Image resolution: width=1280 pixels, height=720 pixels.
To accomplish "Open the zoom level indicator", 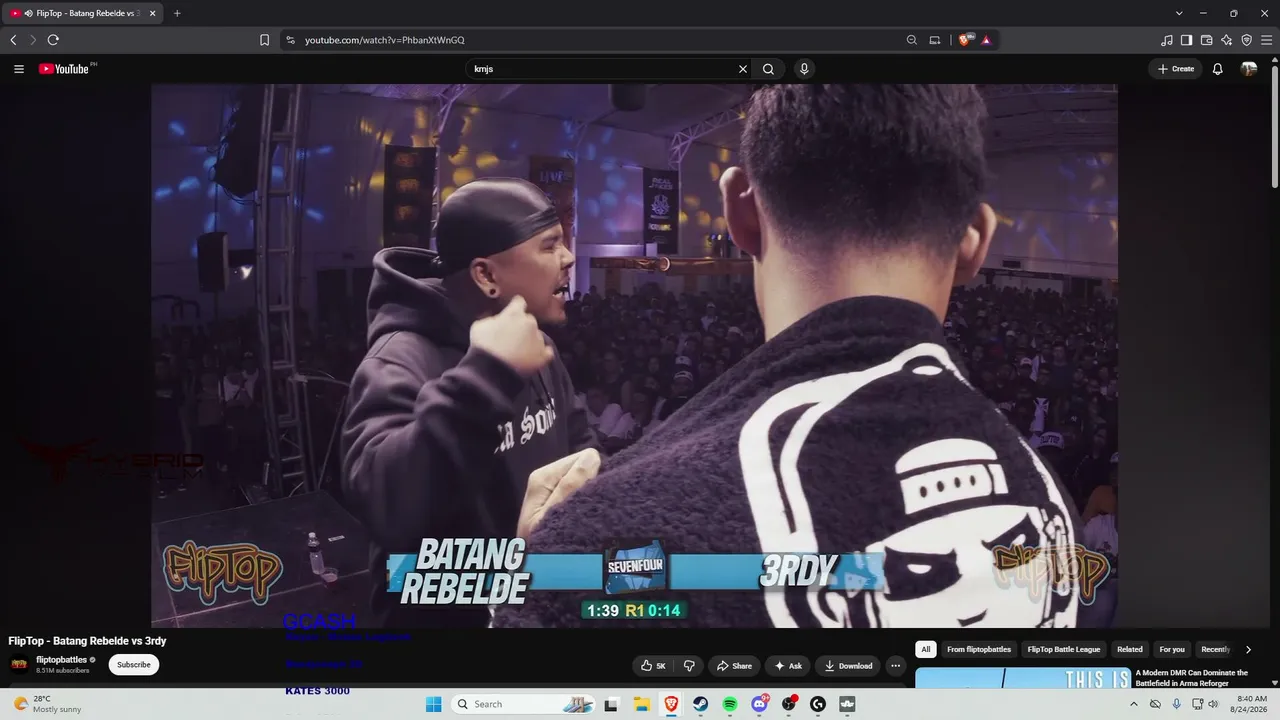I will pos(912,40).
